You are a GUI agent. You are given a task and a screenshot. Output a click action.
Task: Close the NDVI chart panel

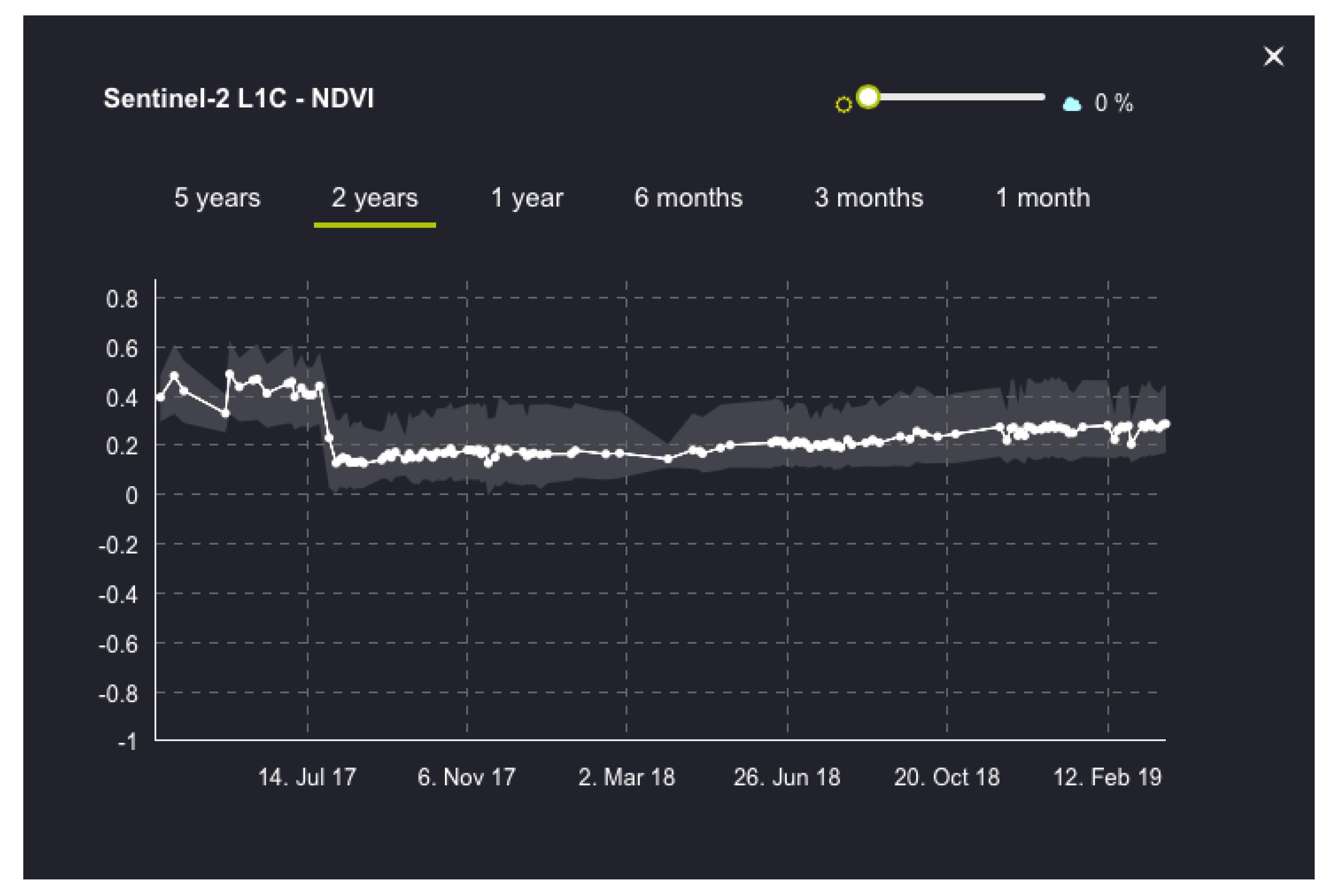coord(1274,56)
